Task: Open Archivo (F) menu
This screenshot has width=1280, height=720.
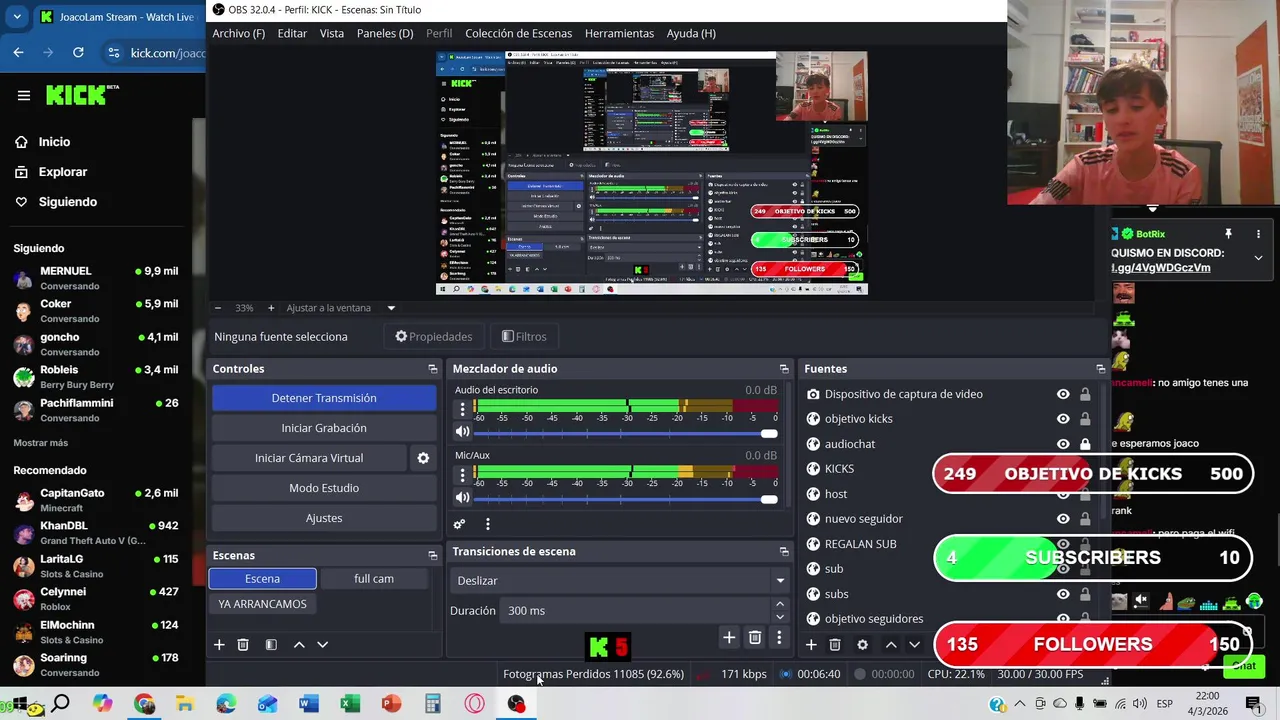Action: point(239,33)
